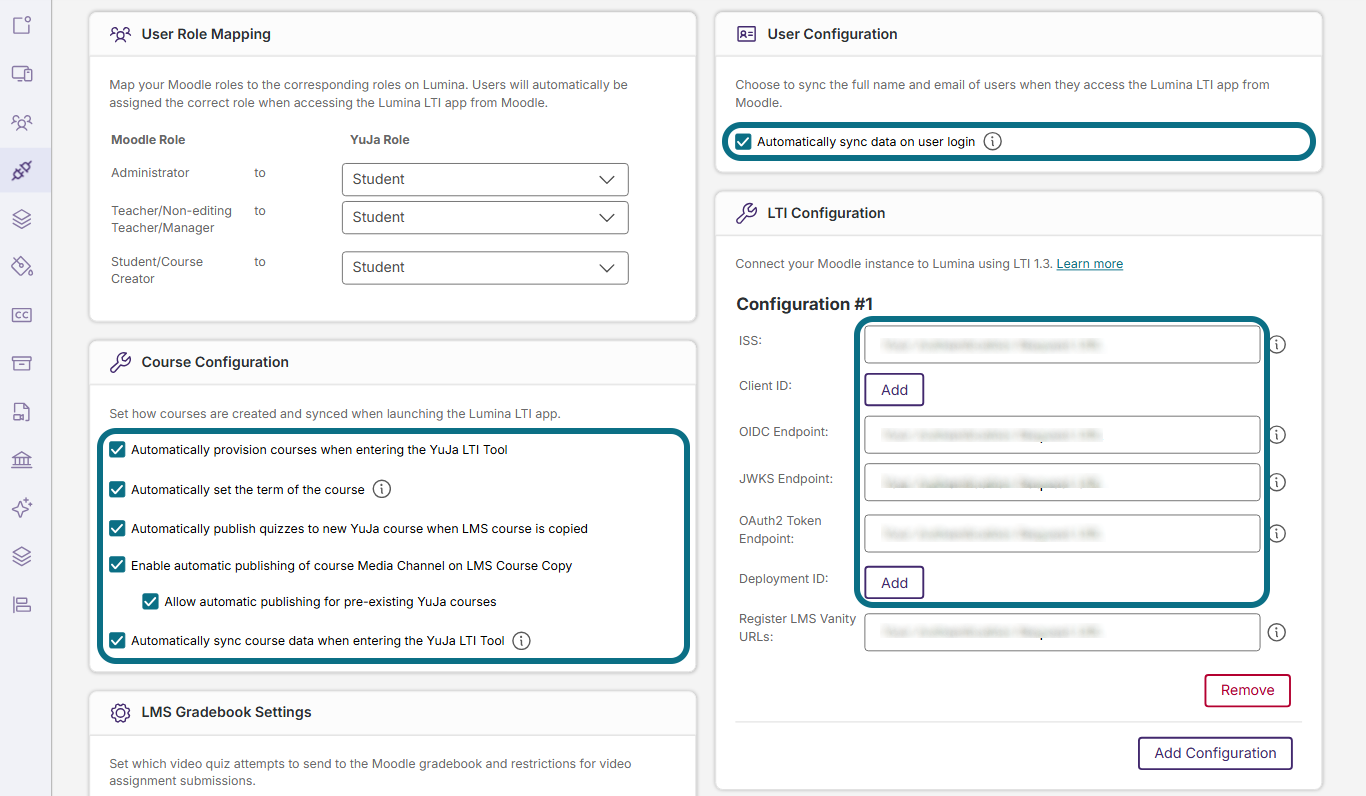The image size is (1366, 796).
Task: Open the Administrator role dropdown
Action: (485, 179)
